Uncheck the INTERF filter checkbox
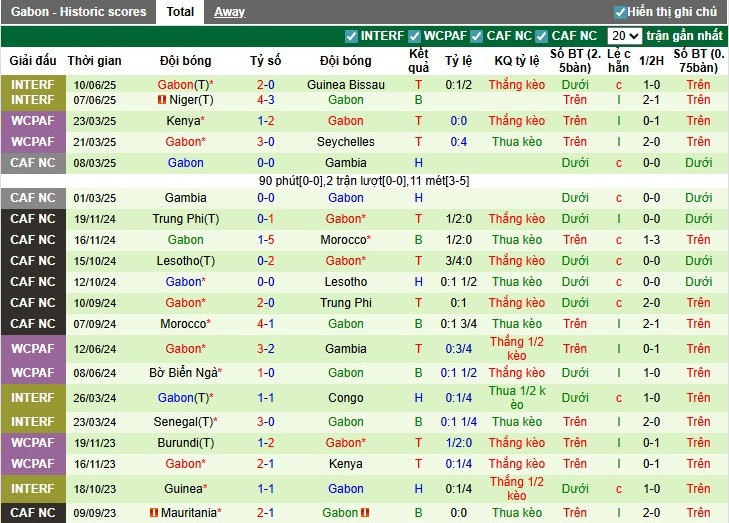This screenshot has width=729, height=523. 351,36
